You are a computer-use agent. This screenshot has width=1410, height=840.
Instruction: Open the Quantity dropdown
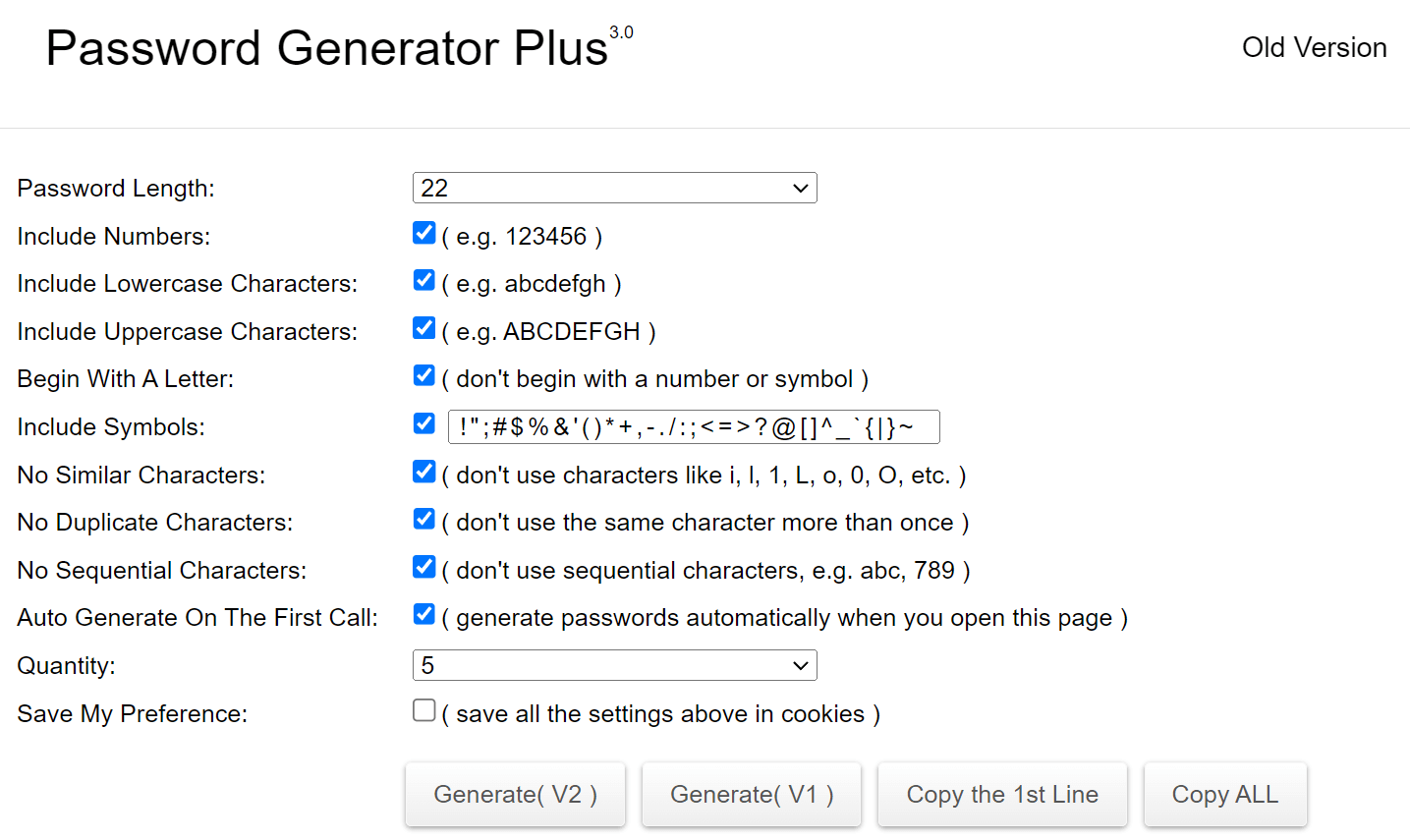coord(614,665)
